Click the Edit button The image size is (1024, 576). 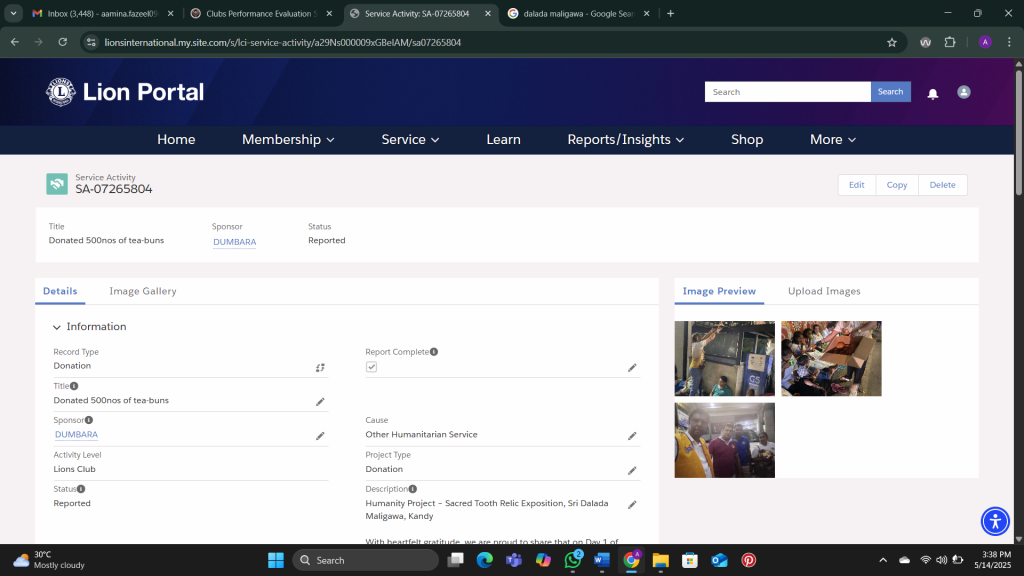[857, 185]
